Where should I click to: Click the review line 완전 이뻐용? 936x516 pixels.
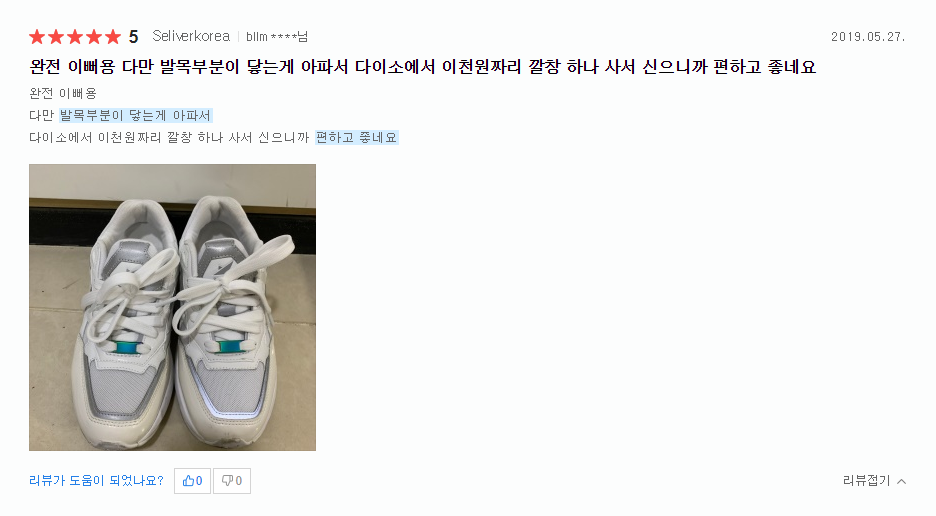(x=63, y=94)
